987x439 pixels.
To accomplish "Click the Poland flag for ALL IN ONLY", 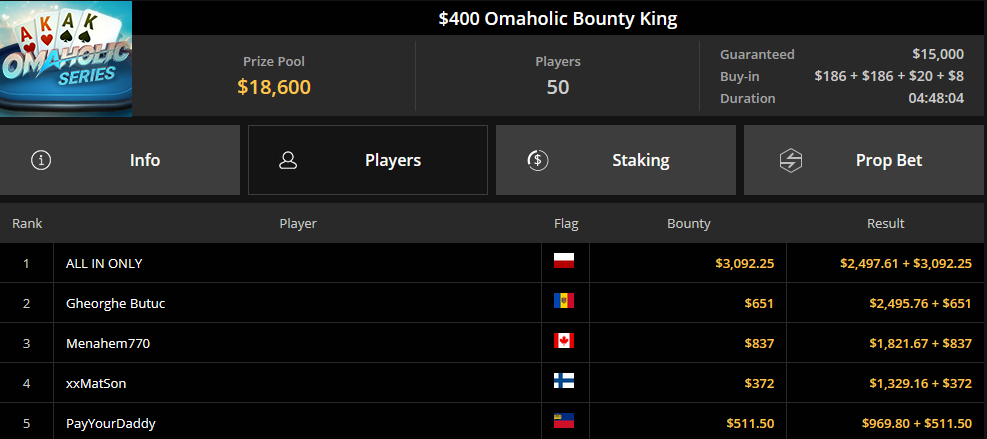I will click(564, 261).
